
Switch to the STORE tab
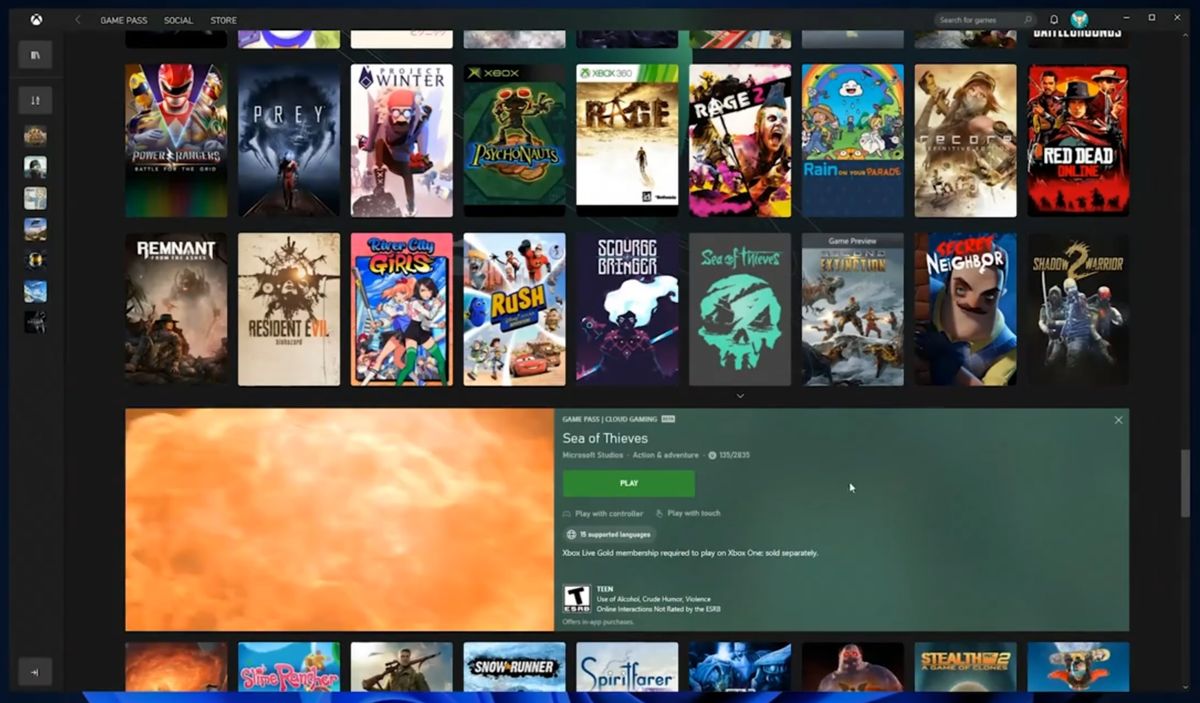coord(223,19)
